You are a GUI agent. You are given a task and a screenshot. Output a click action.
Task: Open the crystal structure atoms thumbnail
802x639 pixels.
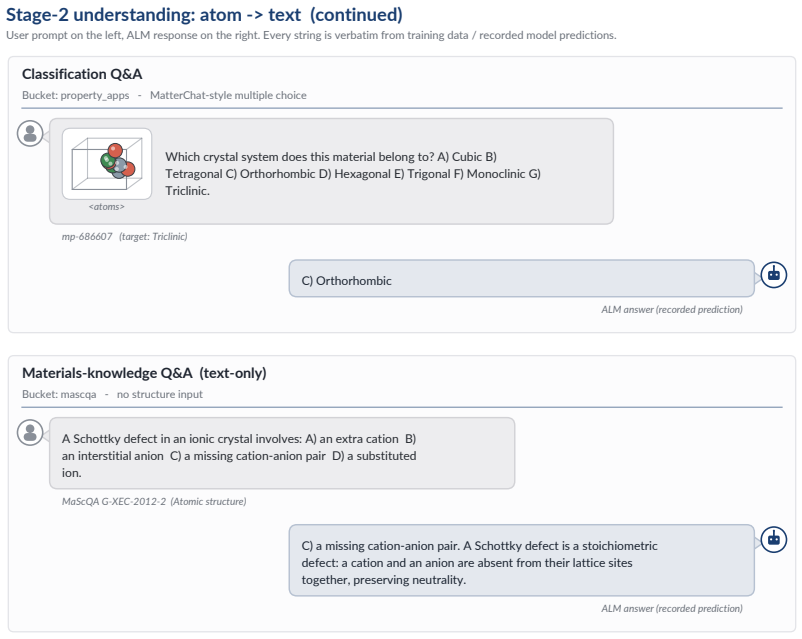[x=107, y=164]
